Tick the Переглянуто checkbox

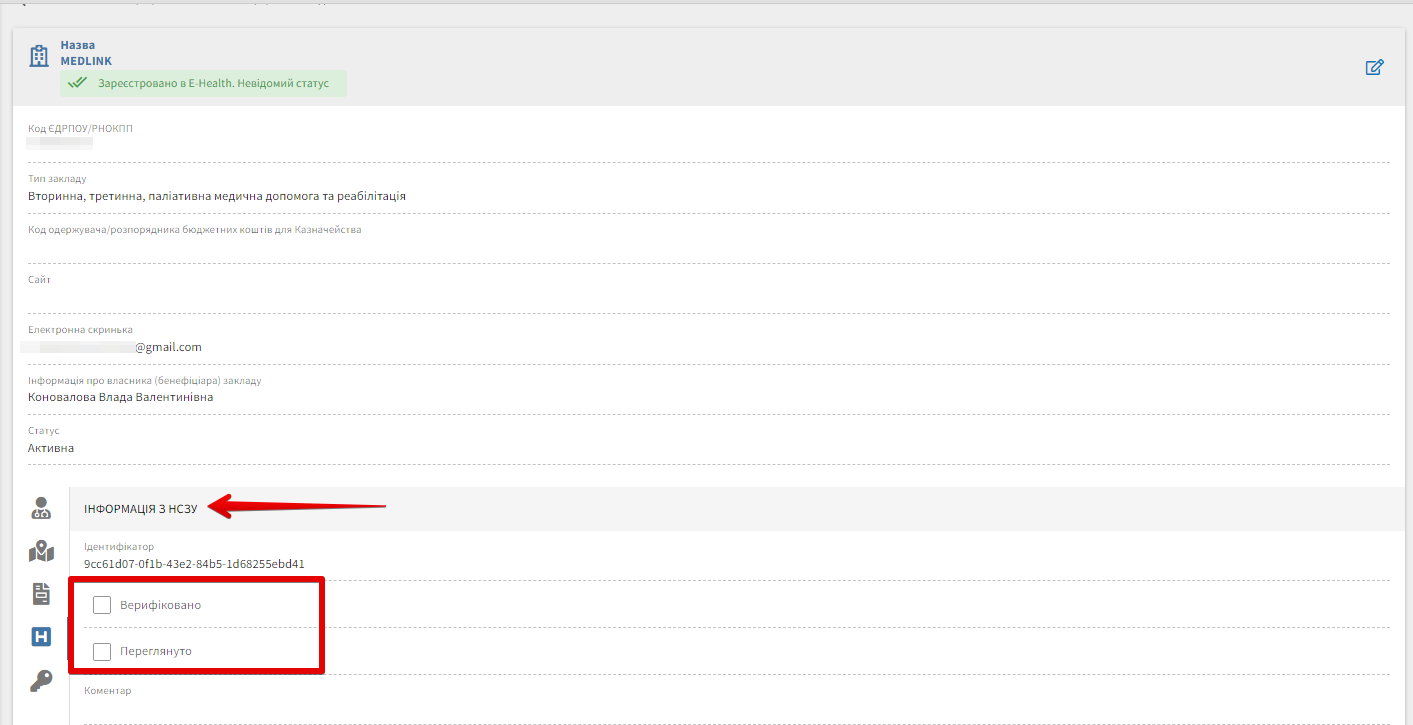tap(101, 652)
